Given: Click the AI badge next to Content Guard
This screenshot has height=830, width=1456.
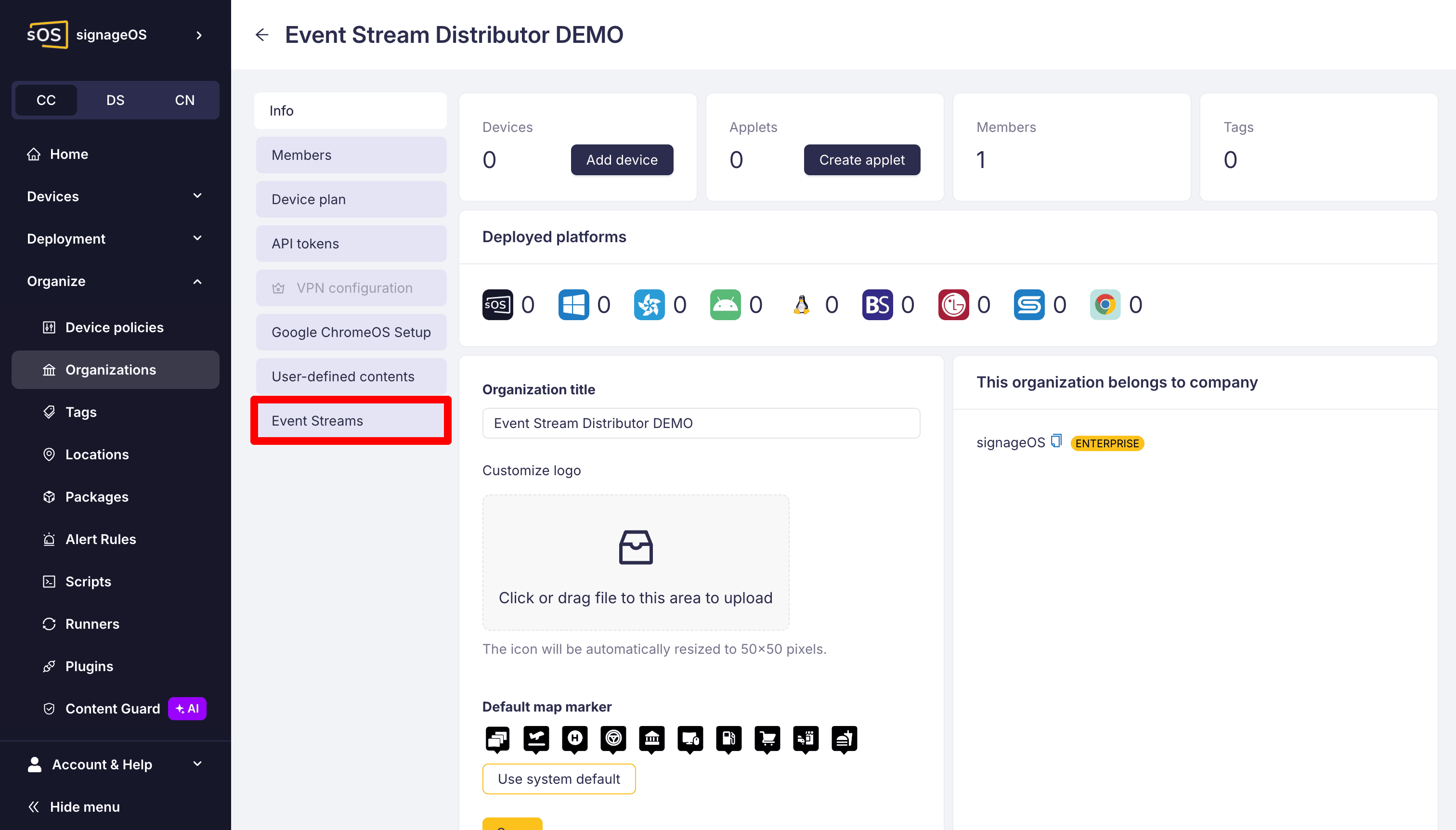Looking at the screenshot, I should click(x=187, y=709).
